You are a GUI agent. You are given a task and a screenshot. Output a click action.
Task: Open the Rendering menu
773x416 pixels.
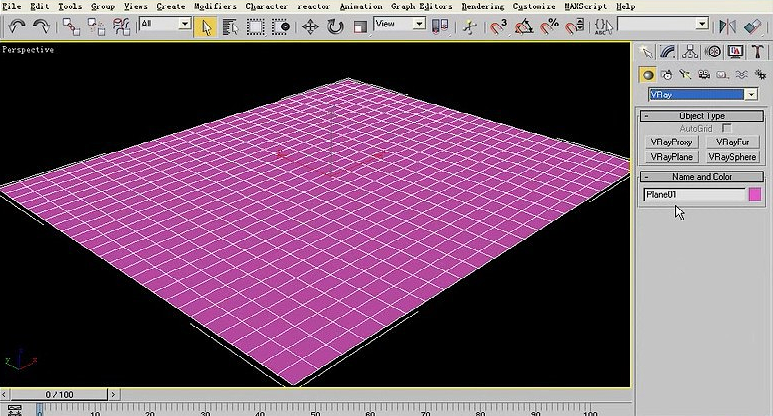coord(482,6)
